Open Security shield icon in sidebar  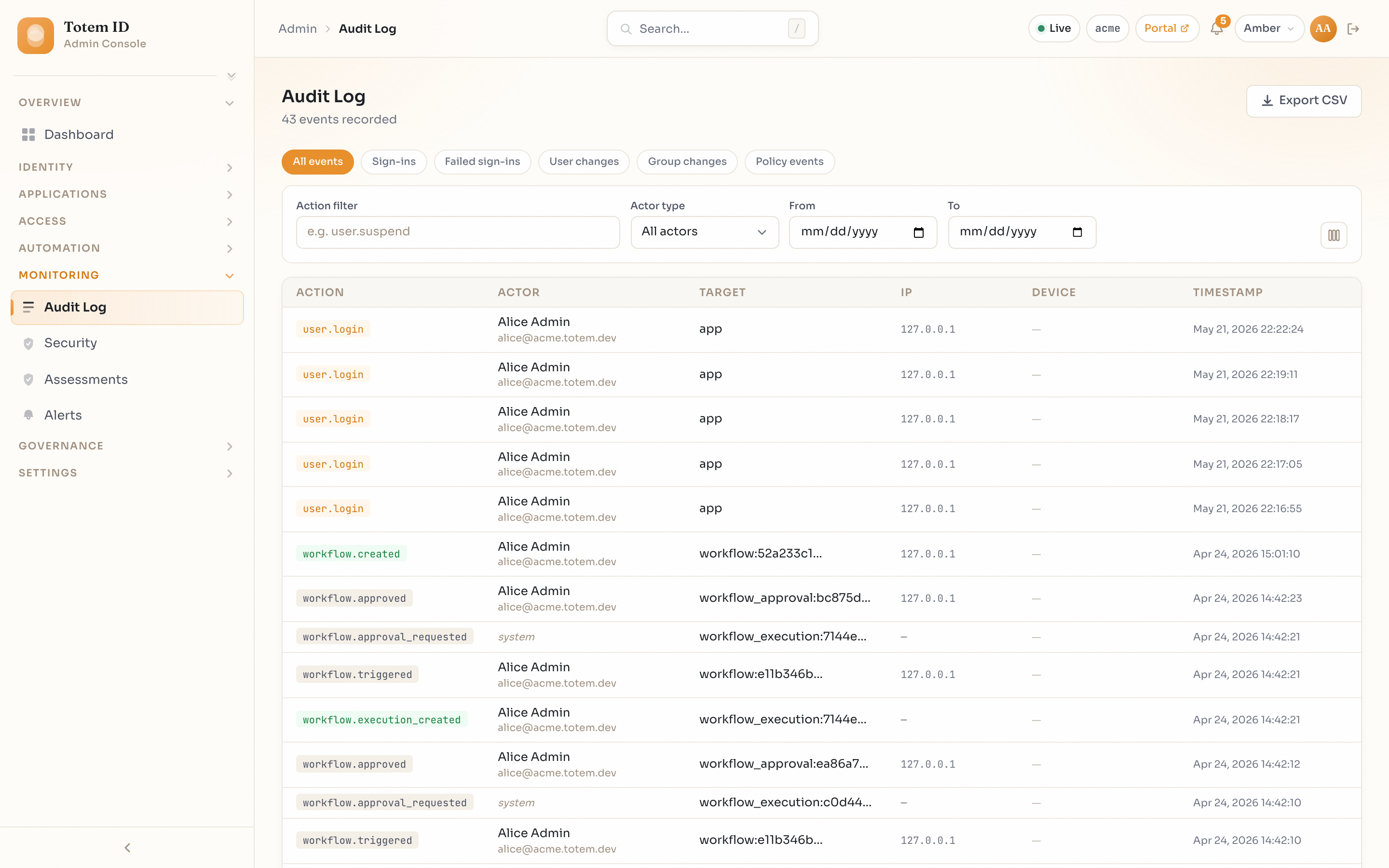(28, 343)
